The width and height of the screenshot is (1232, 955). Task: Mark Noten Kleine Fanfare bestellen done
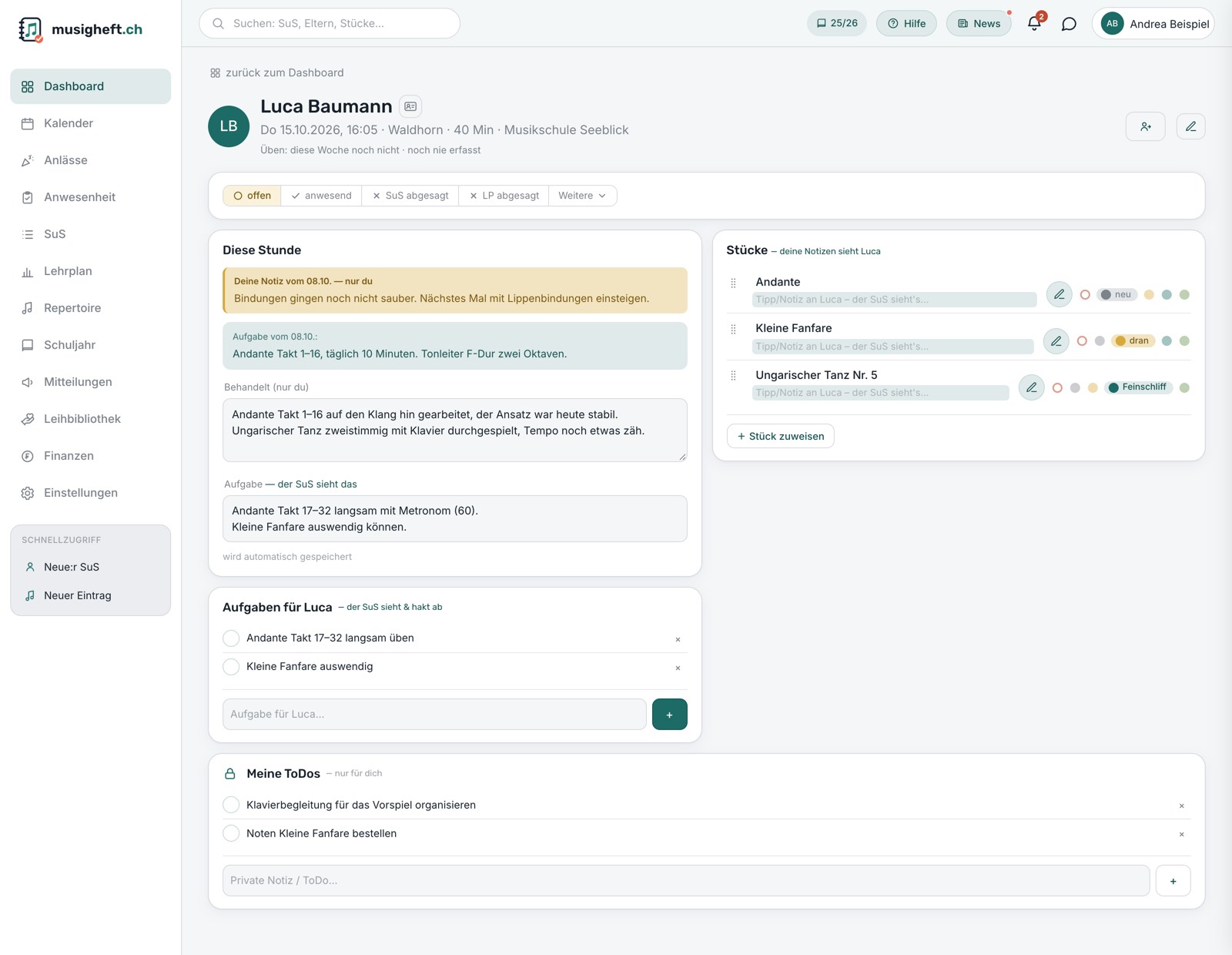[231, 833]
